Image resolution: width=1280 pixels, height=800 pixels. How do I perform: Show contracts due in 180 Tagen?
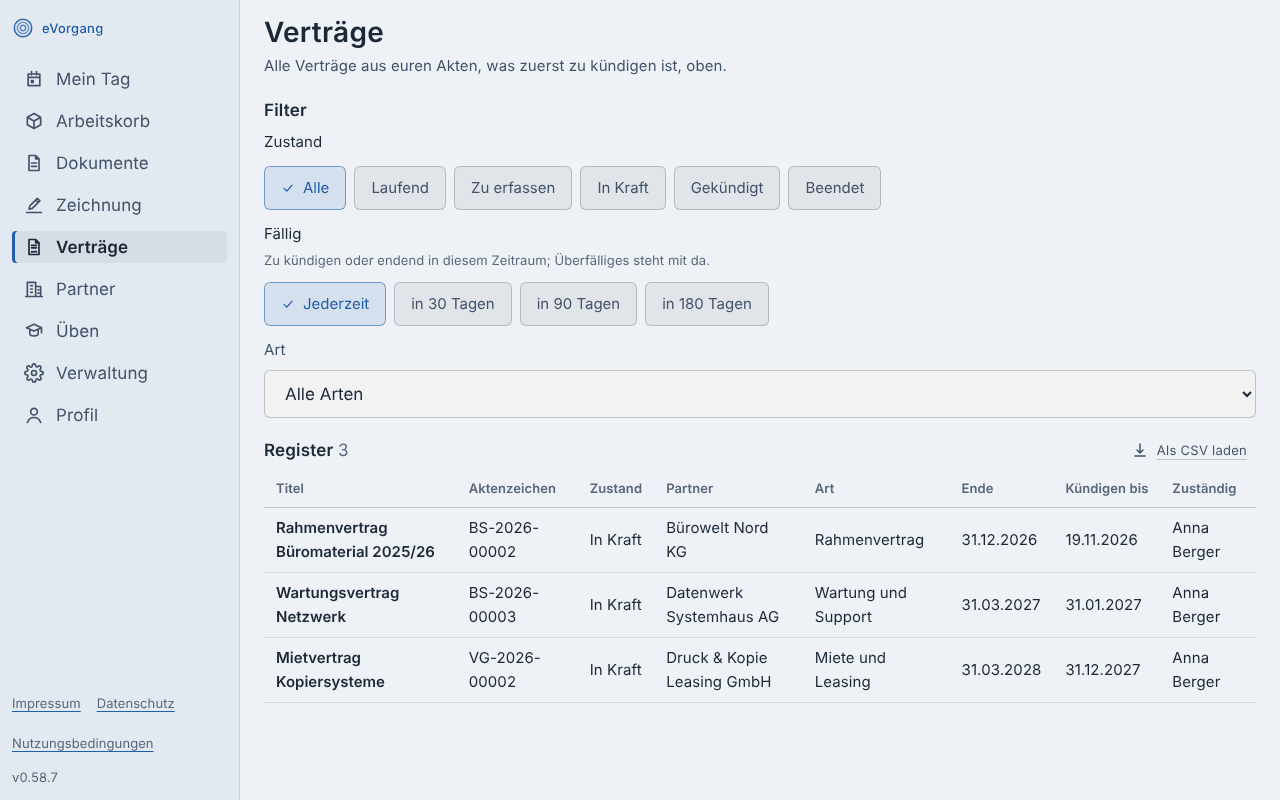coord(707,304)
